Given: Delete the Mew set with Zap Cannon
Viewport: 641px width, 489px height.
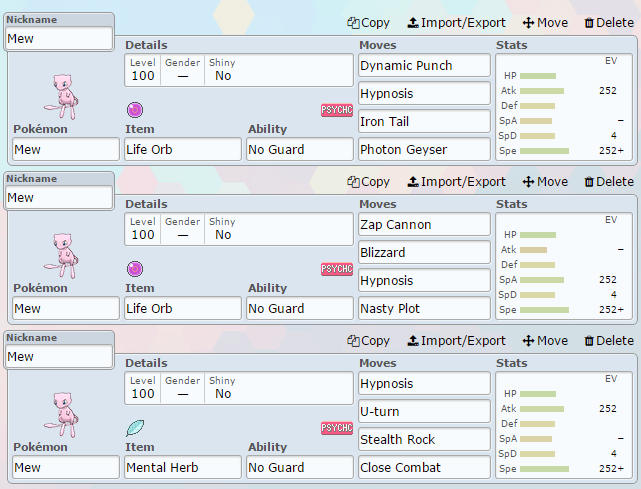Looking at the screenshot, I should click(x=608, y=182).
